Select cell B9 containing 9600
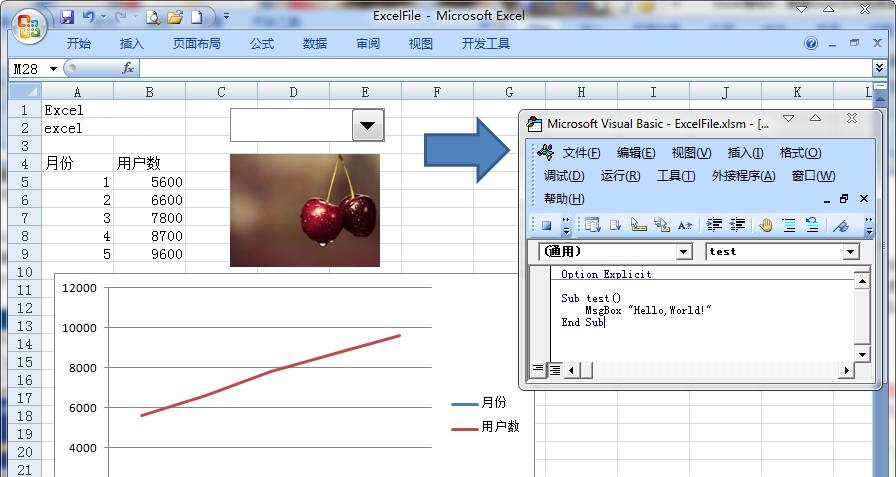Viewport: 896px width, 477px height. pos(149,254)
